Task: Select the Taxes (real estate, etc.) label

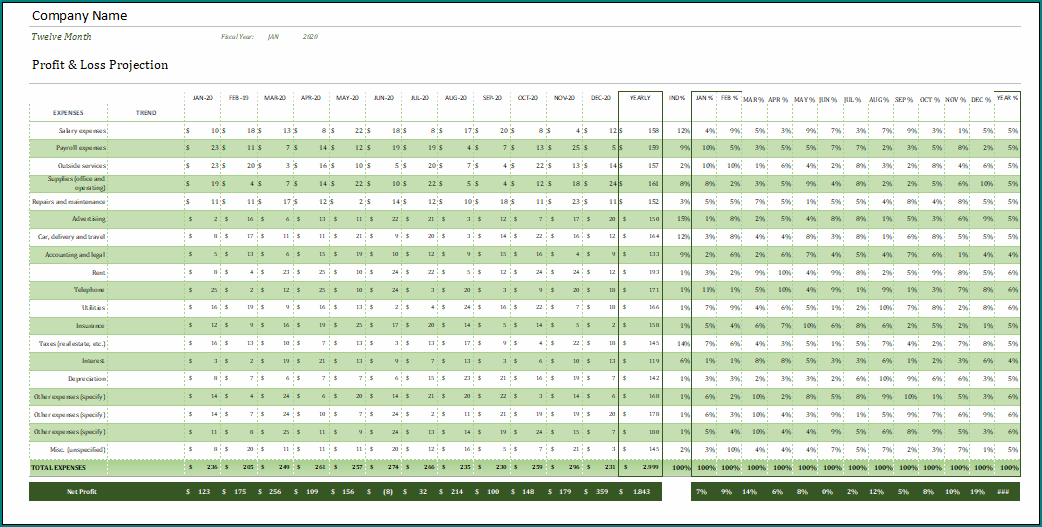Action: click(x=72, y=344)
